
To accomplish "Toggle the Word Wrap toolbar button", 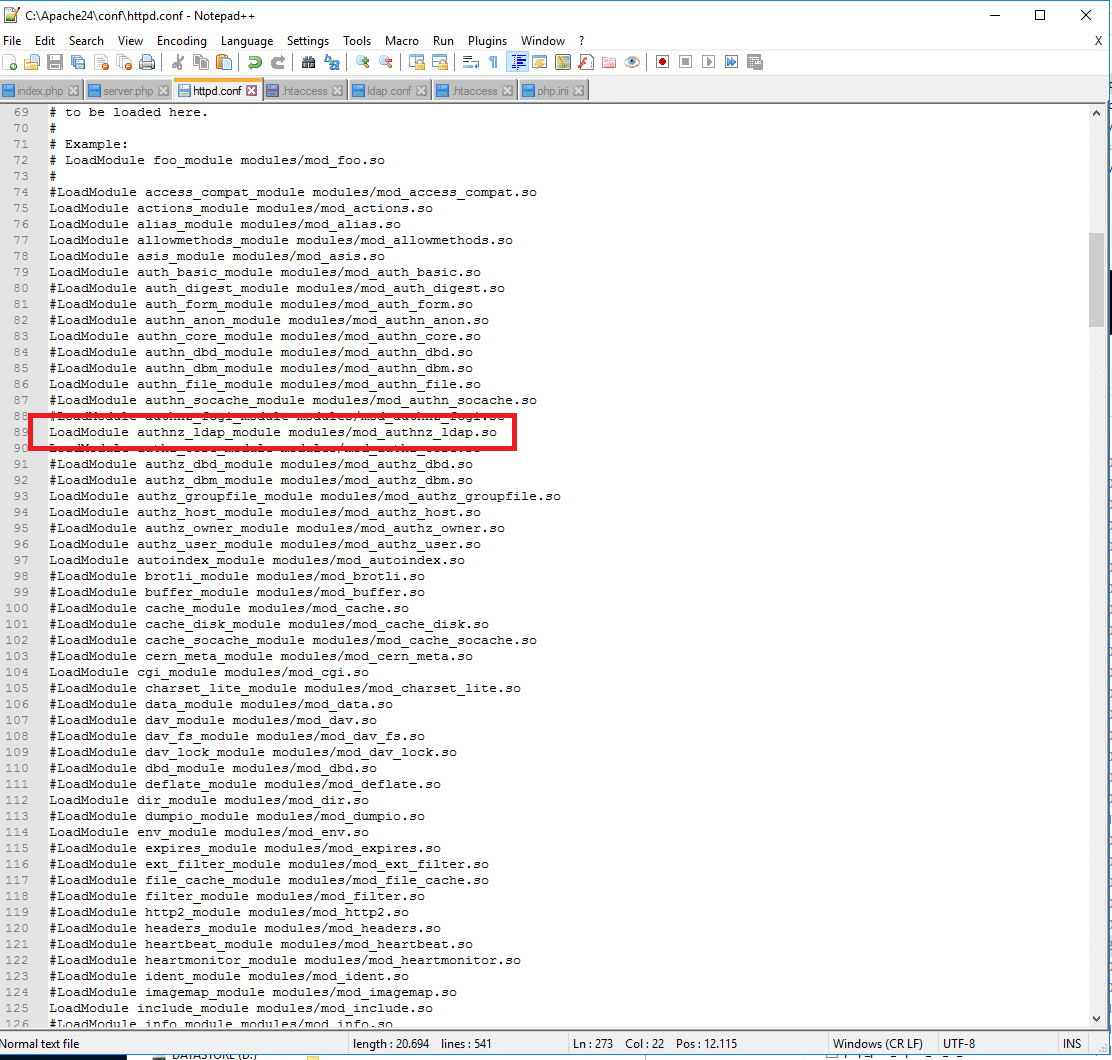I will [x=471, y=62].
